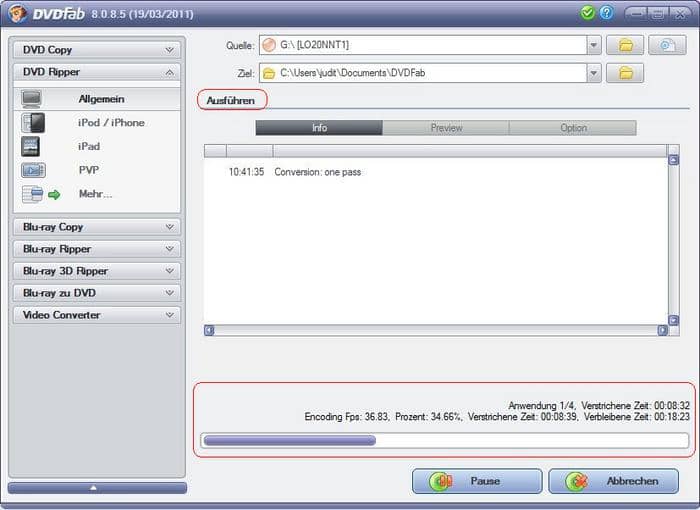Image resolution: width=700 pixels, height=510 pixels.
Task: Select the iPad device icon
Action: click(x=30, y=146)
